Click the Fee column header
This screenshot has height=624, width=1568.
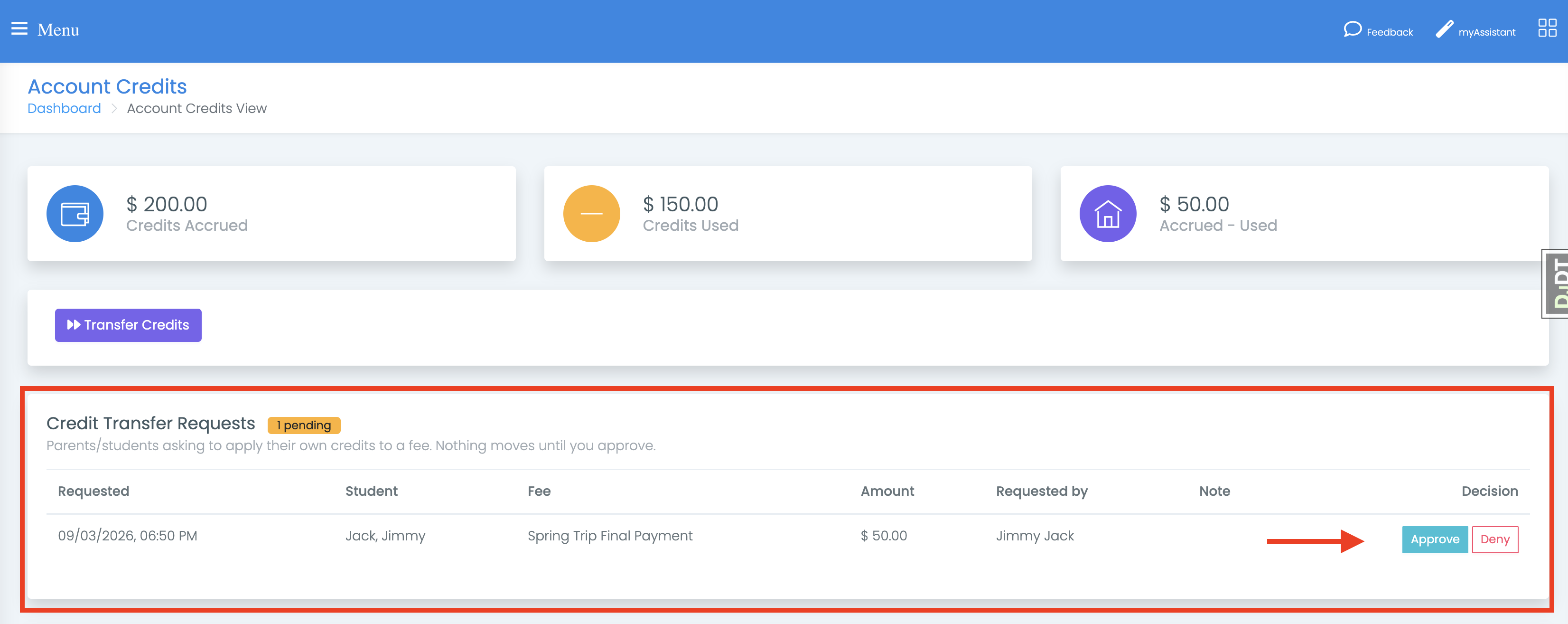(x=539, y=491)
